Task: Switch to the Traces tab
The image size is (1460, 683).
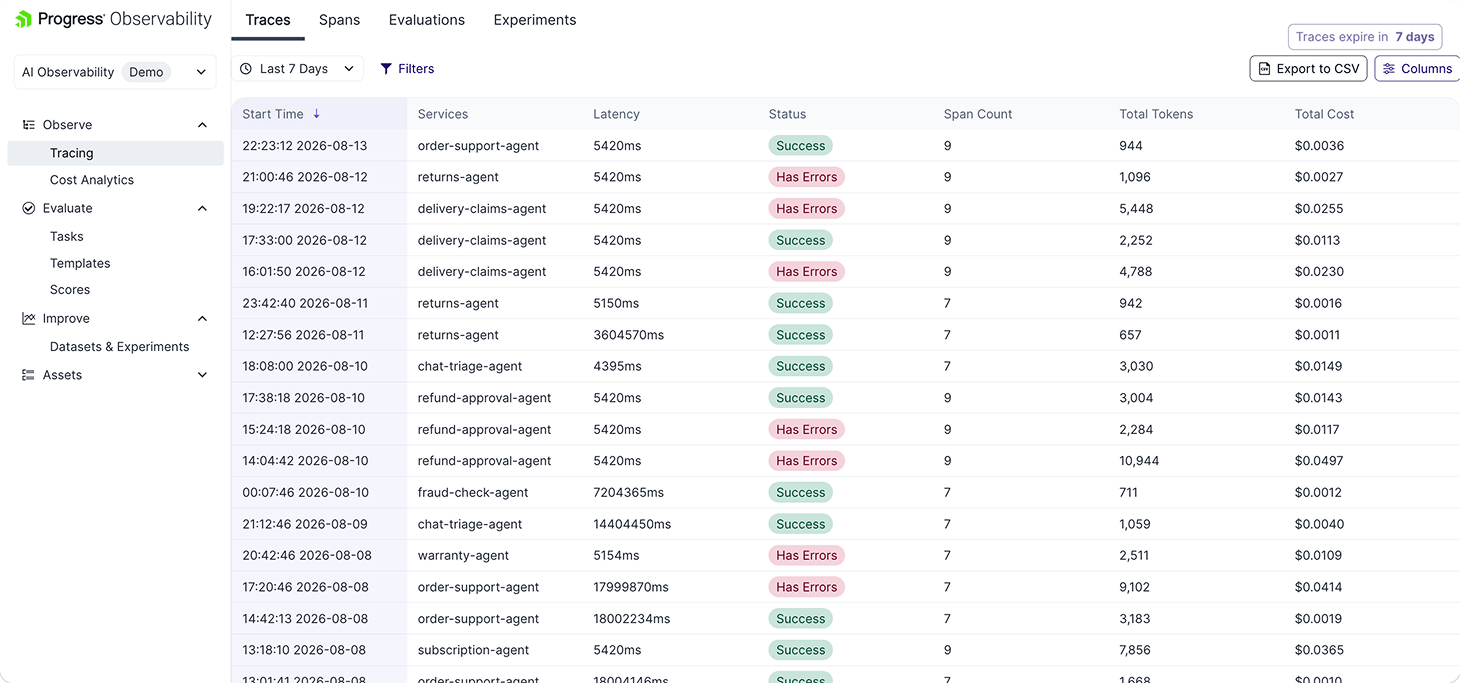Action: pos(268,20)
